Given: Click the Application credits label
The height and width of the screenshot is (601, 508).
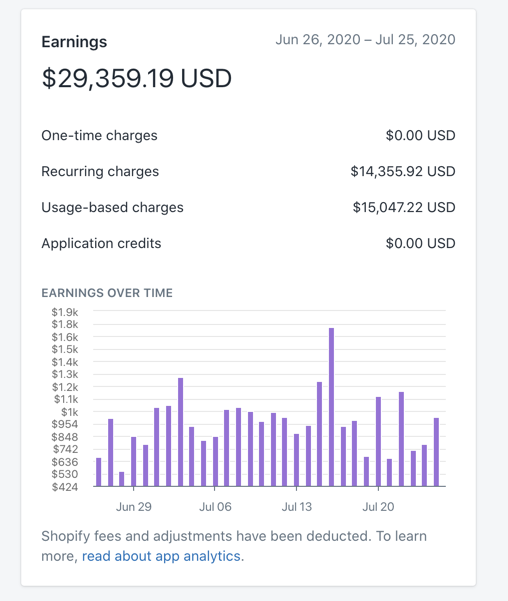Looking at the screenshot, I should [x=101, y=243].
